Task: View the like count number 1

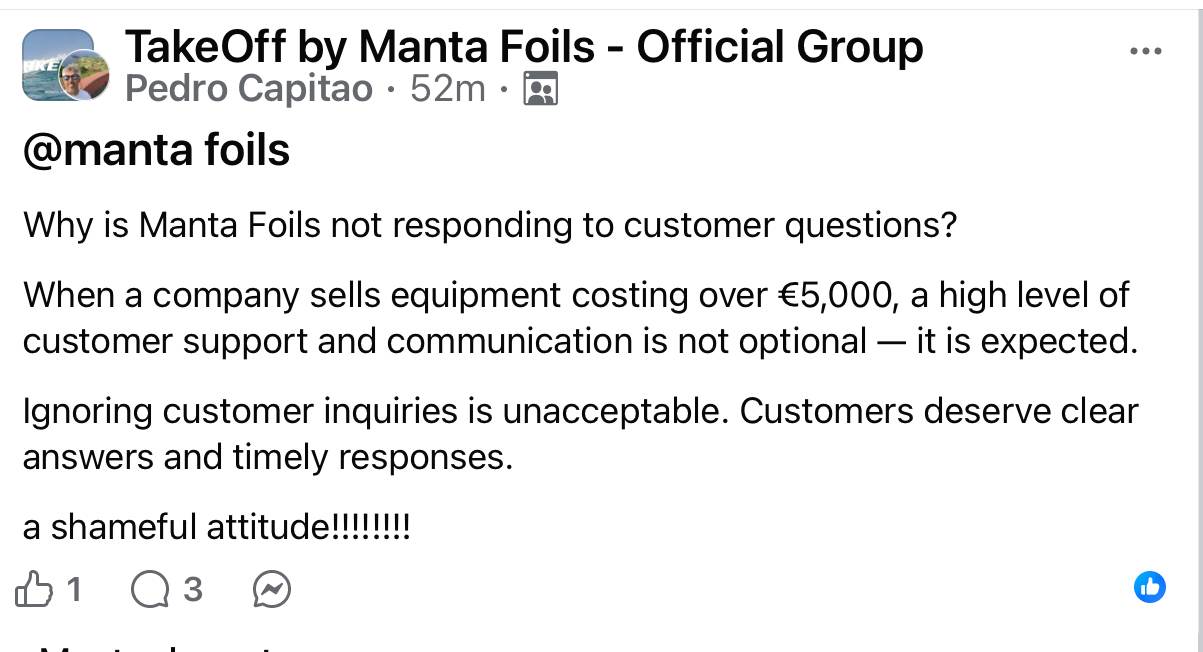Action: click(73, 590)
